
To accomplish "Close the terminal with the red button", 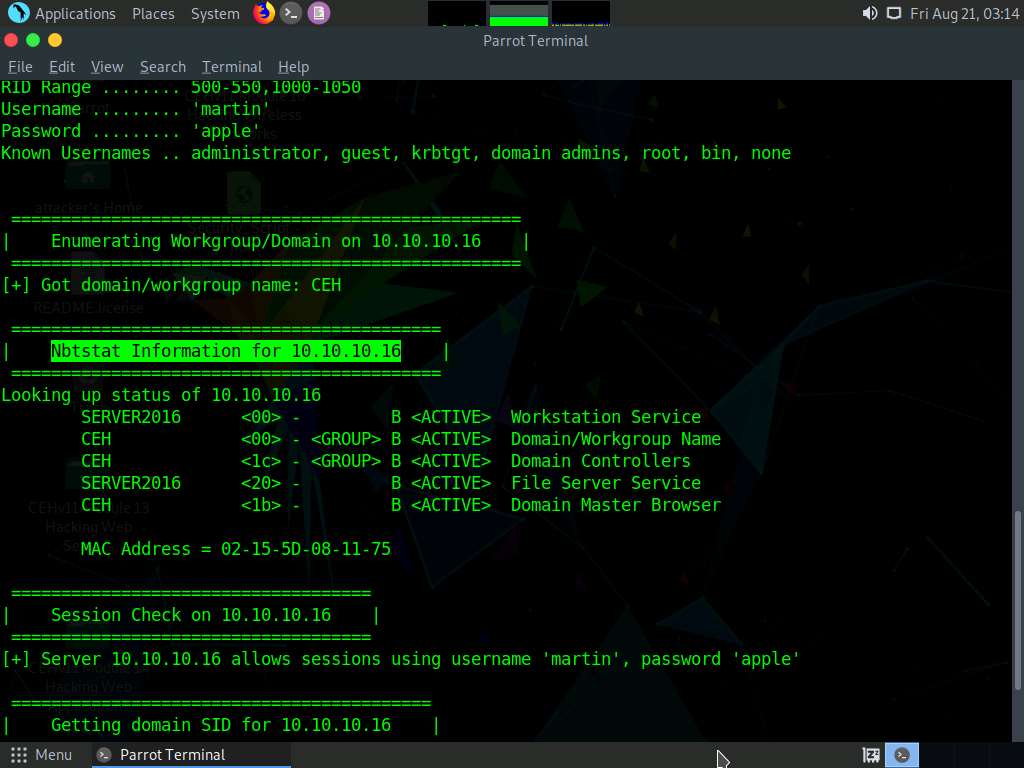I will (x=11, y=40).
